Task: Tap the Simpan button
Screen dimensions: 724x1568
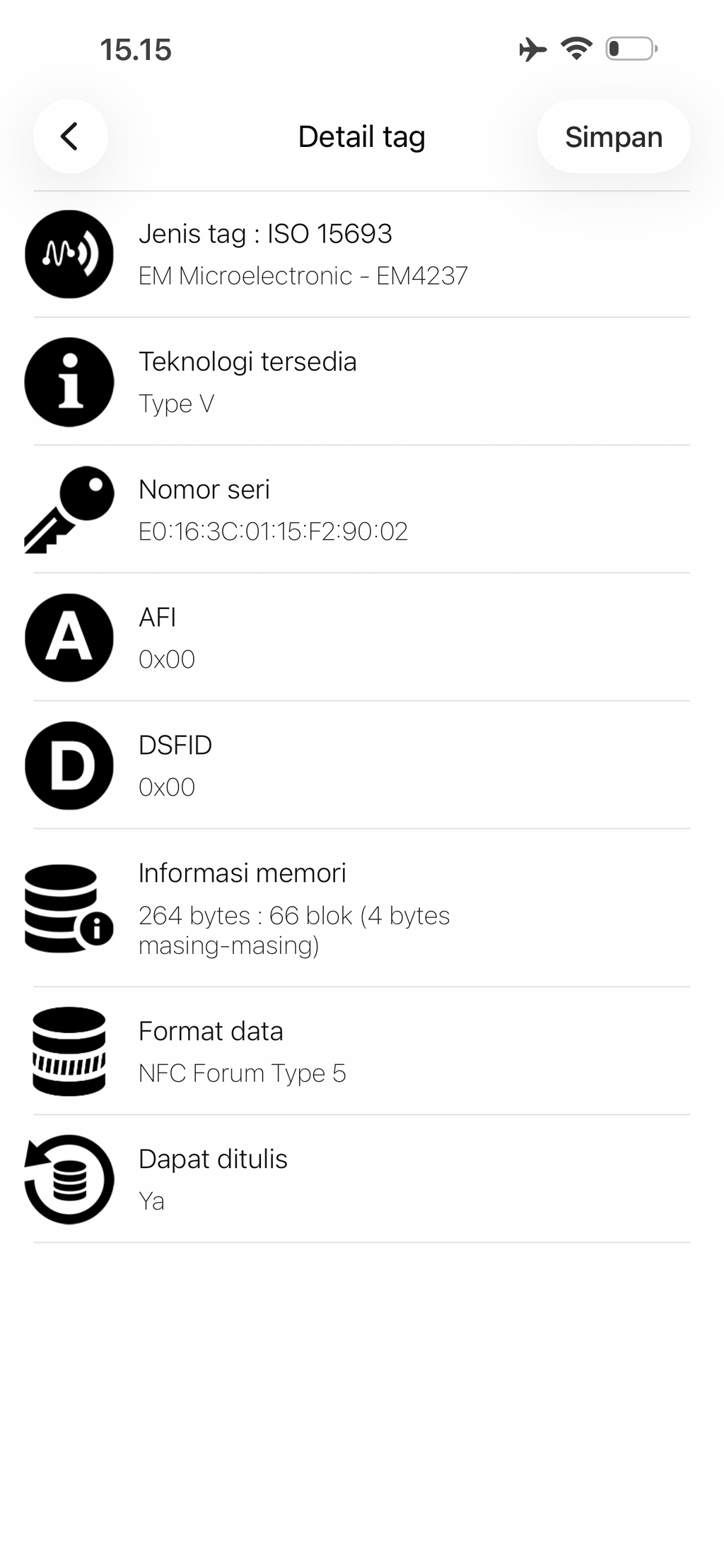Action: (x=613, y=136)
